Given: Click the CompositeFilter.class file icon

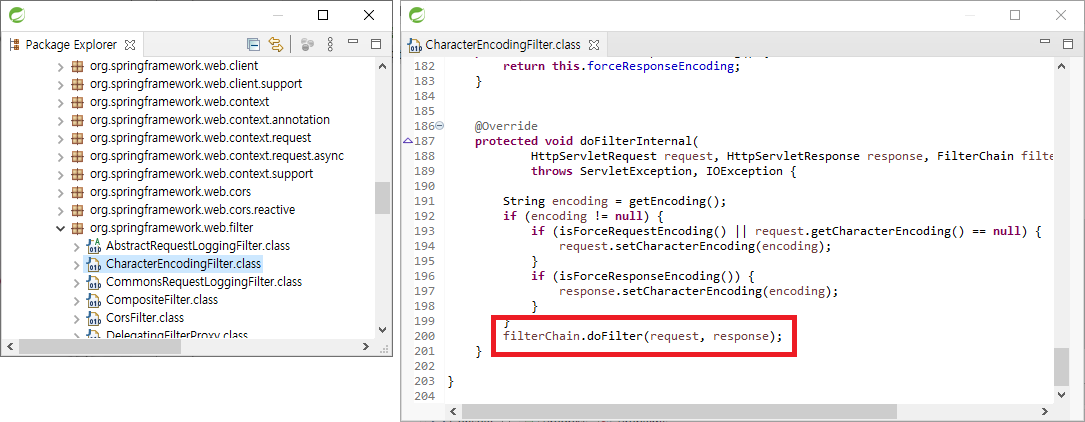Looking at the screenshot, I should (93, 300).
